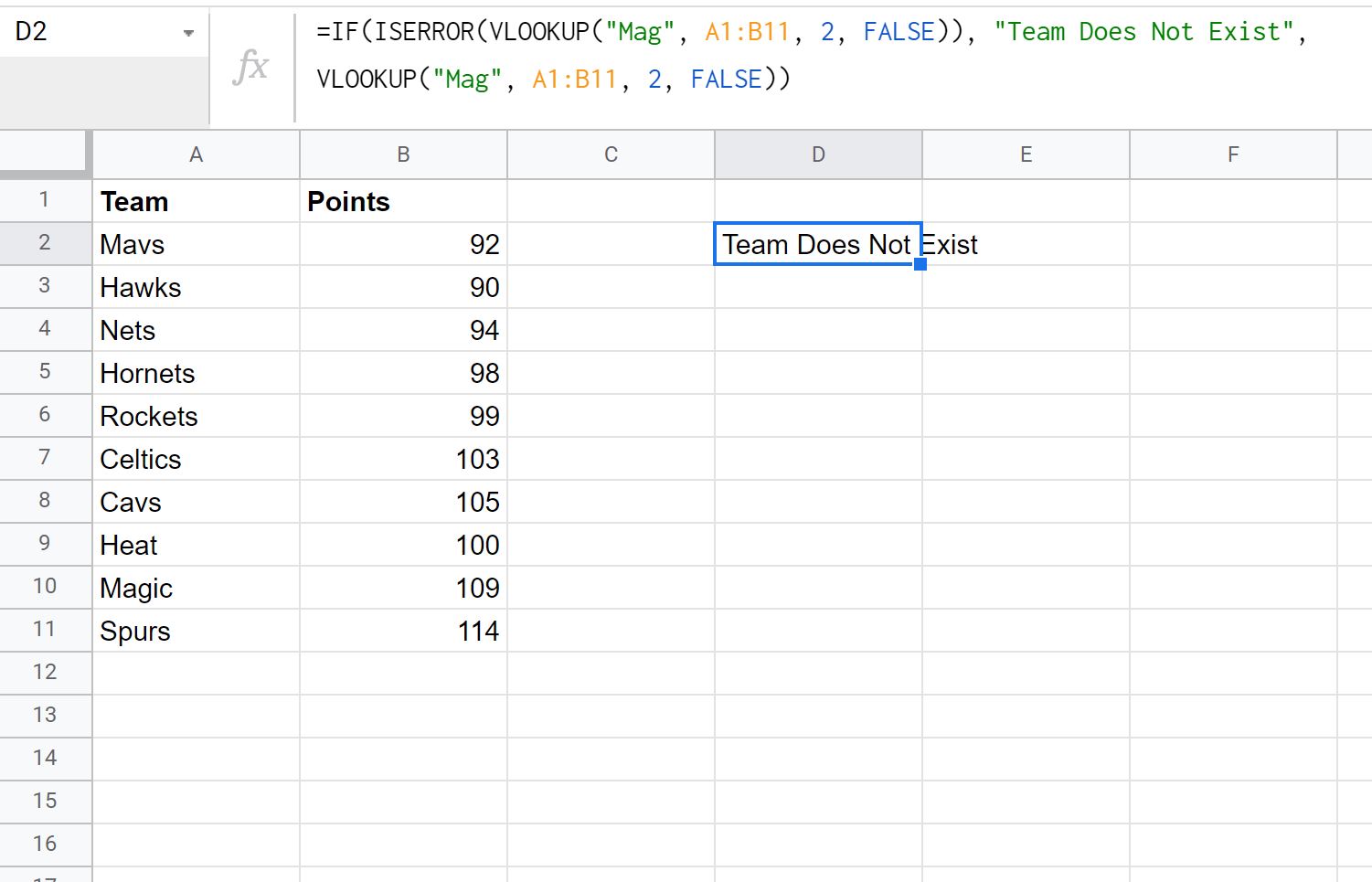Click the points value 90

tap(403, 287)
